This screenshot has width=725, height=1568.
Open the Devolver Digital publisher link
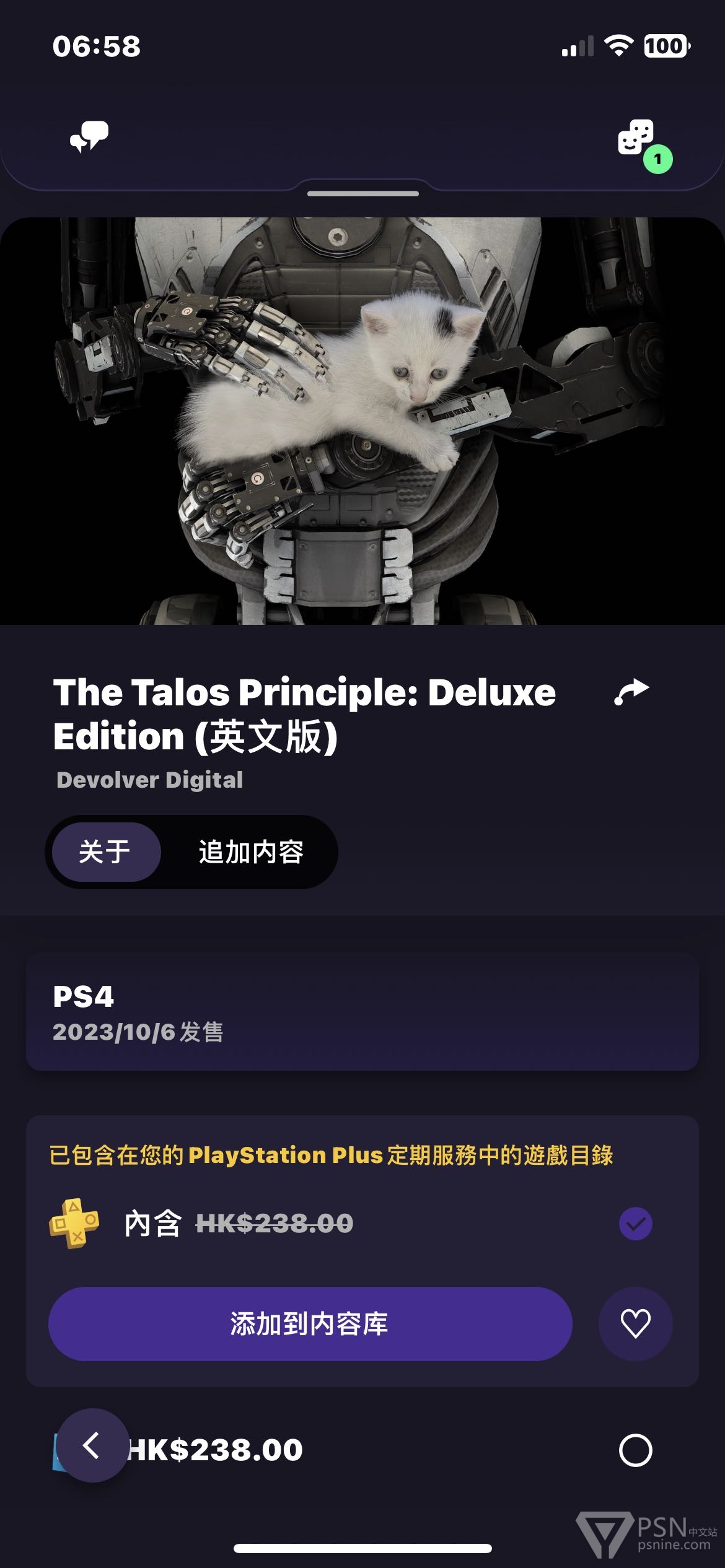pyautogui.click(x=149, y=780)
